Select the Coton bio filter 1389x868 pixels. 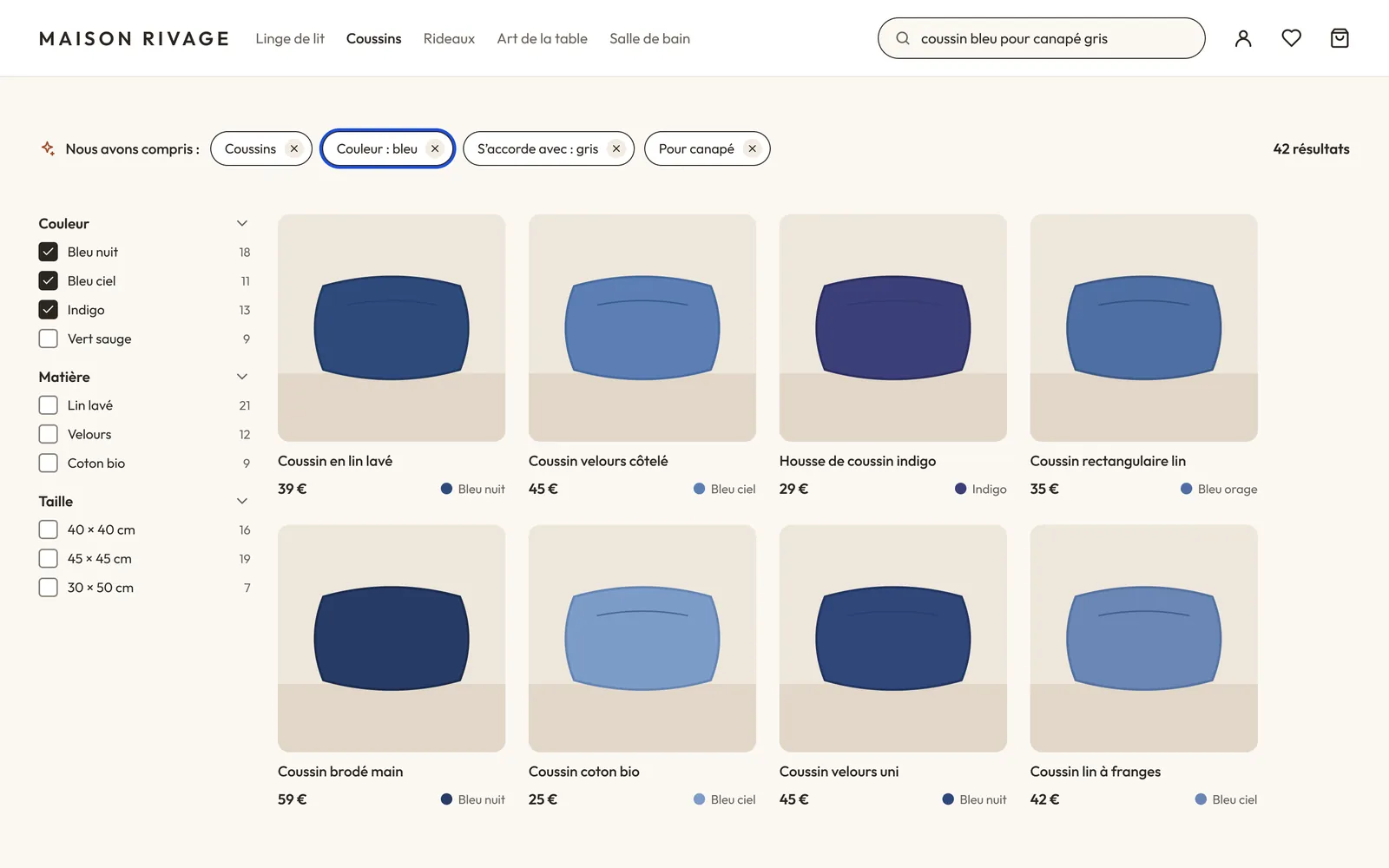point(49,463)
